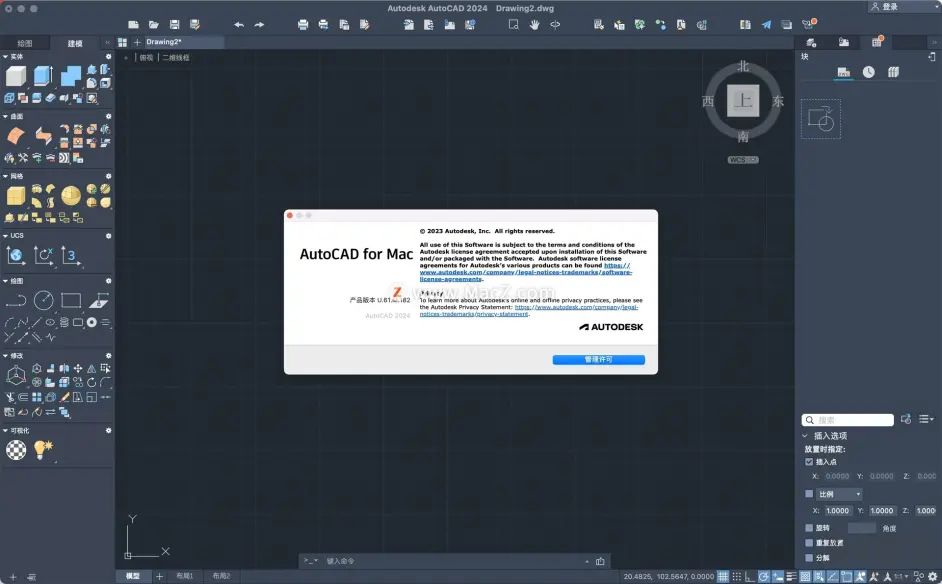942x584 pixels.
Task: Enable the 比例 checkbox
Action: coord(809,493)
